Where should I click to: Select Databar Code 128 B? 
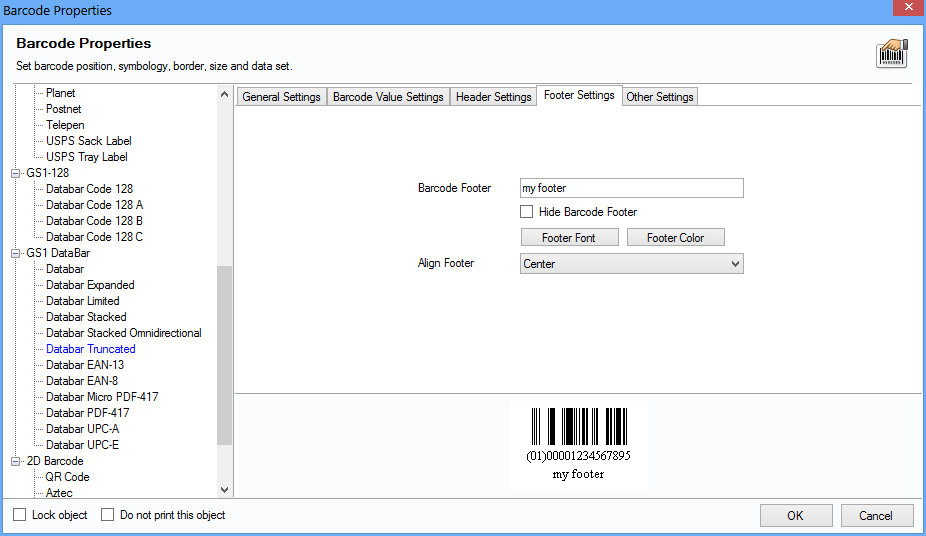(x=94, y=221)
